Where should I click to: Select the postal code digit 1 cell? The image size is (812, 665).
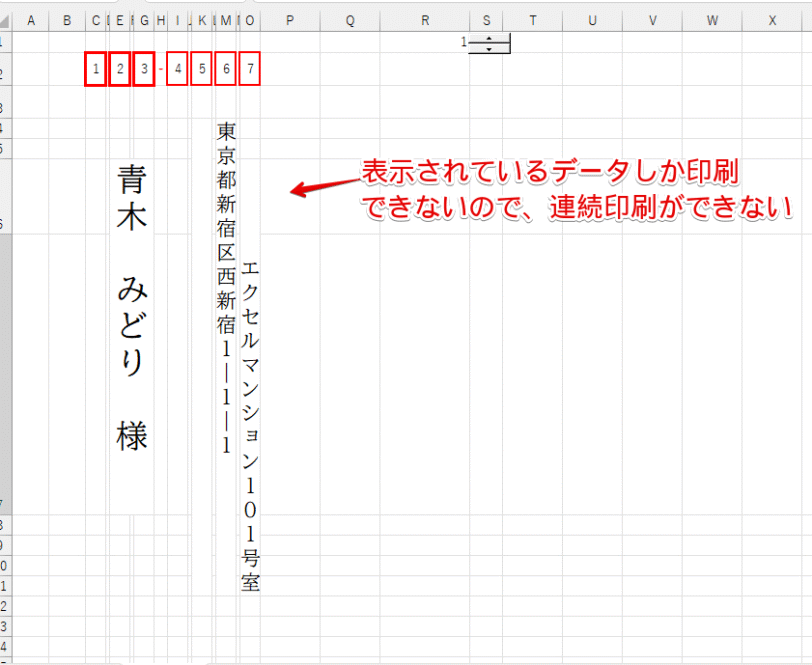point(96,67)
